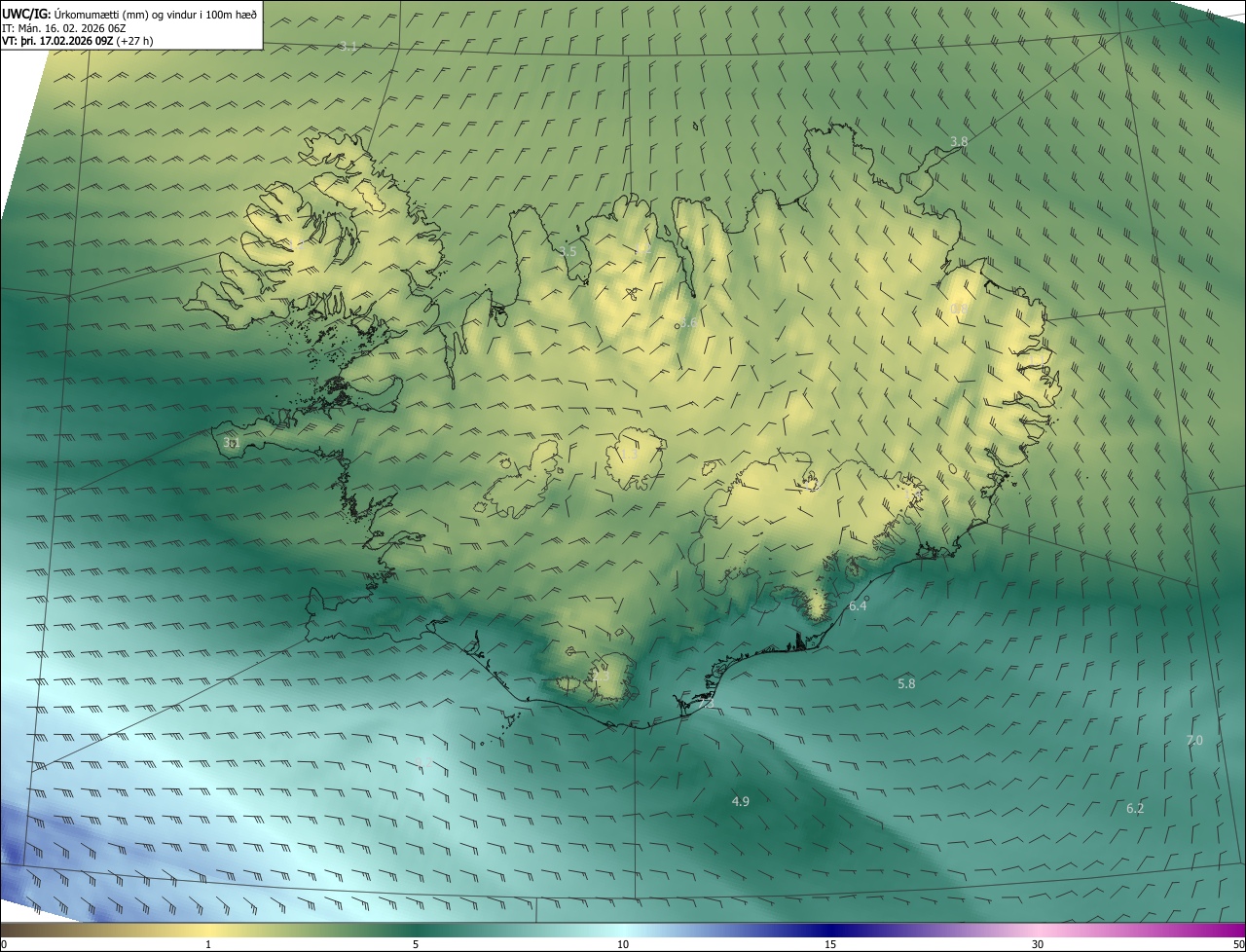Click the '50' label on the color scale

tap(1237, 945)
